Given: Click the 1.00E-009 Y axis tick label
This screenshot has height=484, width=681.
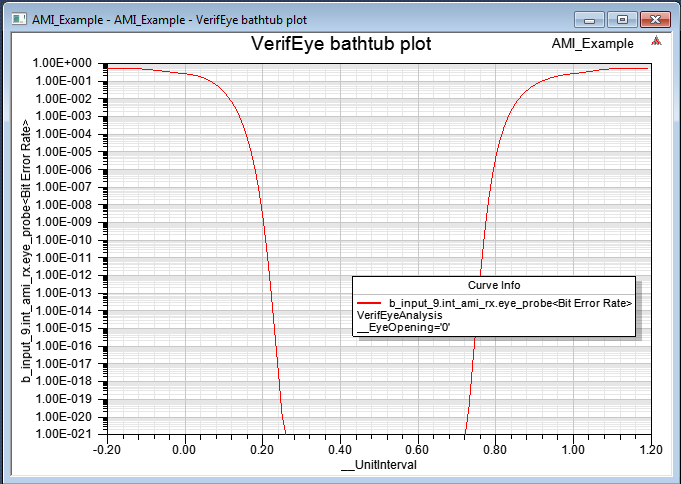Looking at the screenshot, I should [x=64, y=222].
